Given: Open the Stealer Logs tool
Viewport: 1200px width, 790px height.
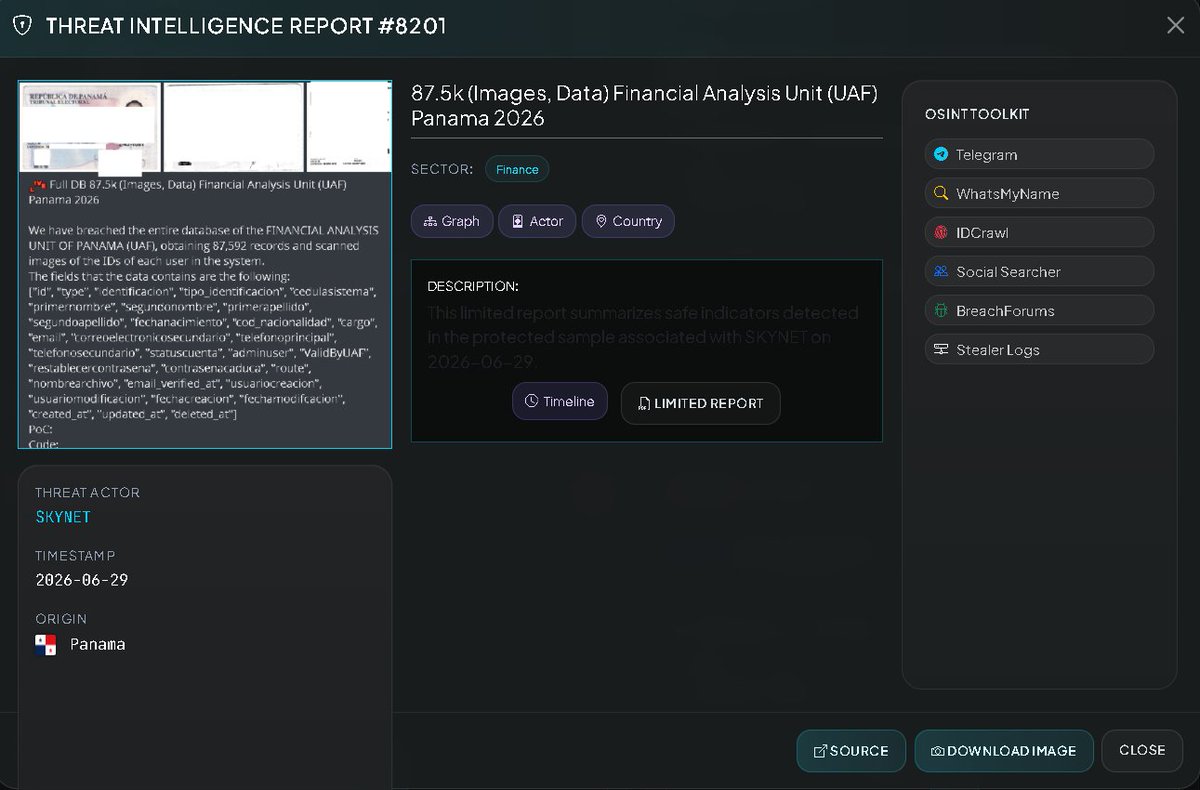Looking at the screenshot, I should (x=1040, y=349).
